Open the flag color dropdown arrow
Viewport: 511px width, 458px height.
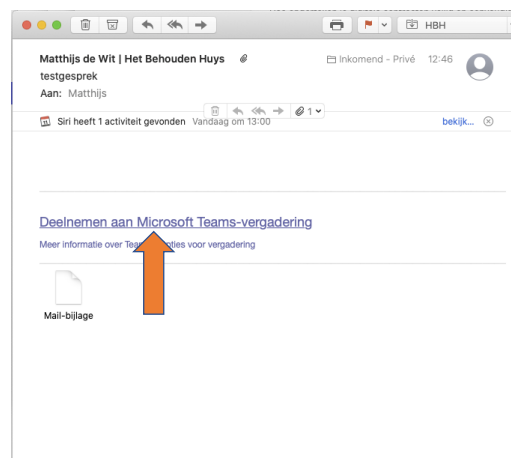[x=384, y=25]
